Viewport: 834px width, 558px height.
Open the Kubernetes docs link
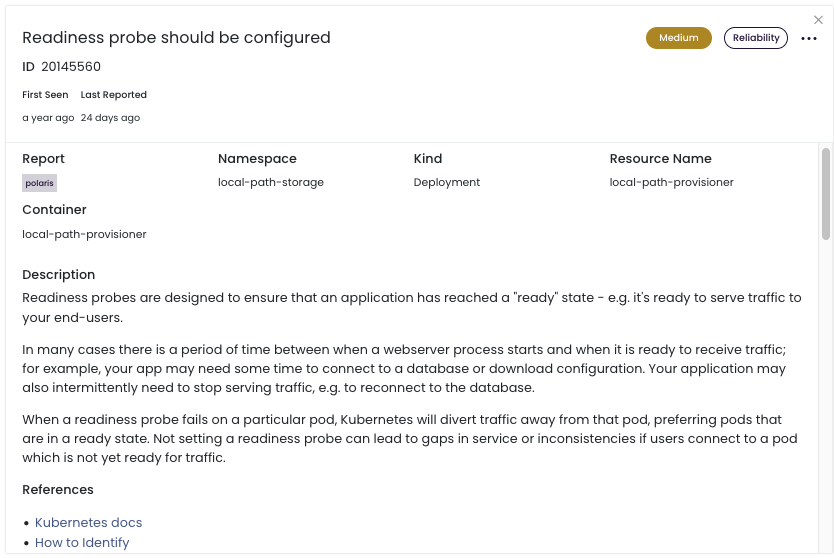point(88,523)
